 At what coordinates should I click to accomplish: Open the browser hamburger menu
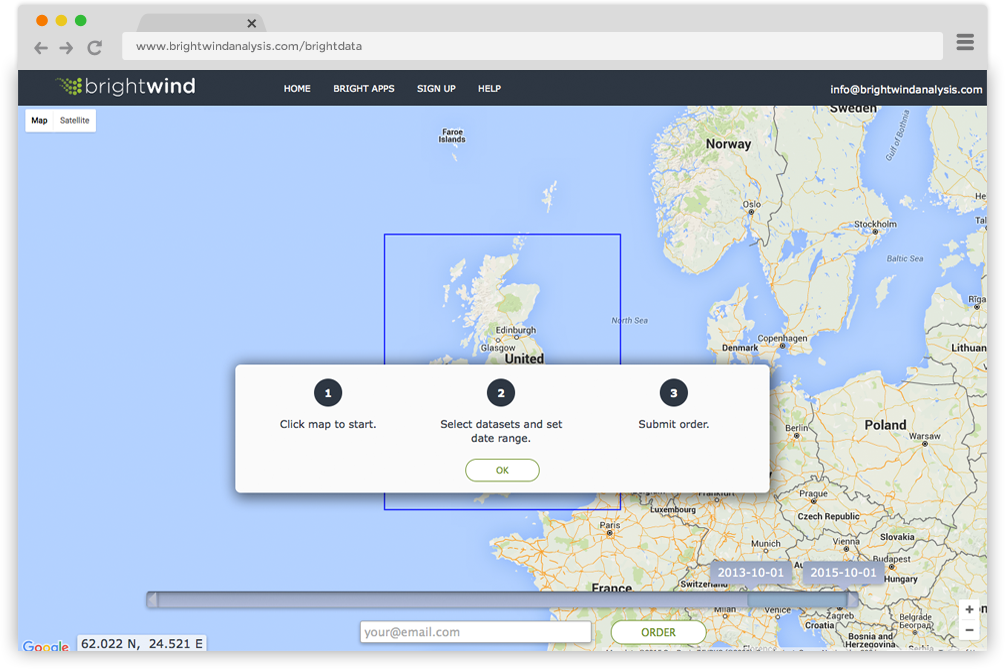click(964, 42)
